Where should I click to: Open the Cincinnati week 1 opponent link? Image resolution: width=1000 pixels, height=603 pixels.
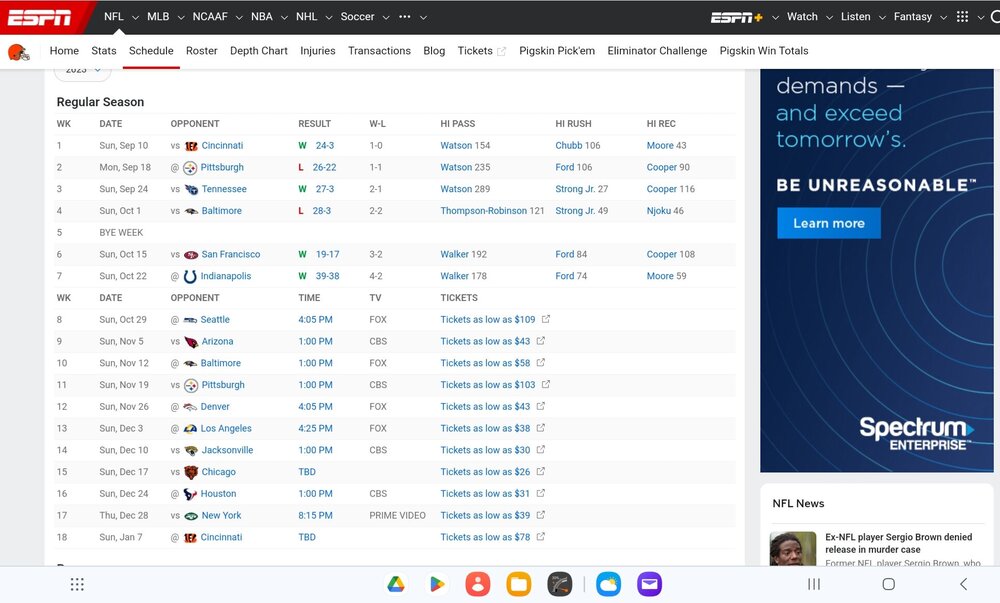[222, 145]
